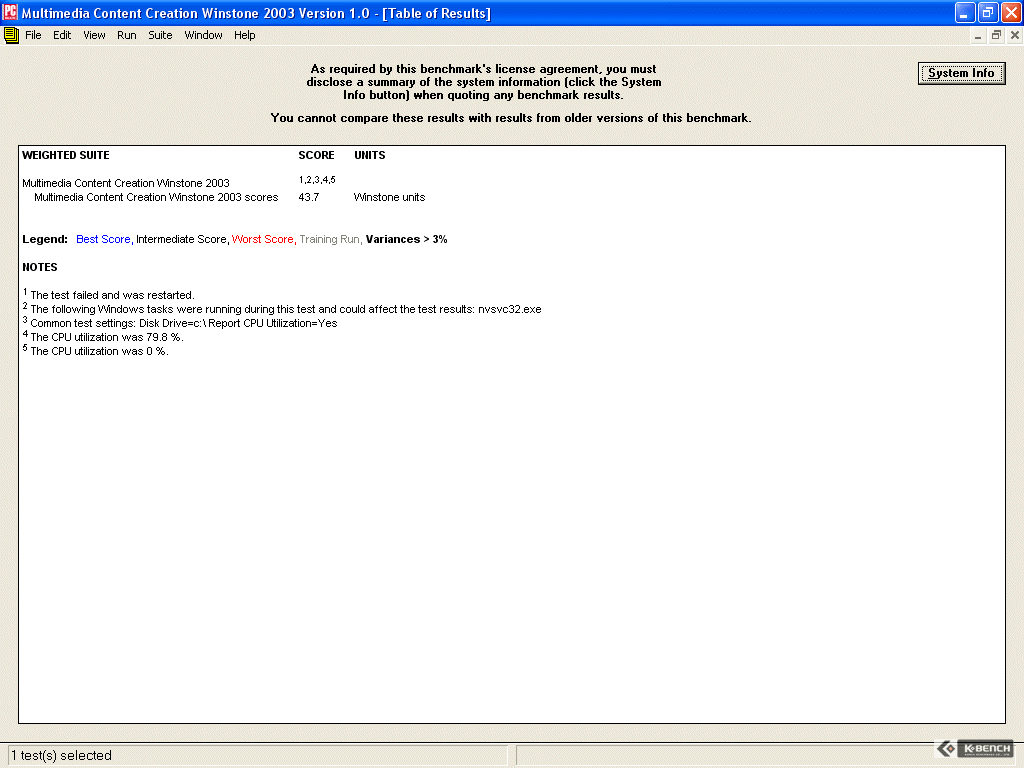The height and width of the screenshot is (768, 1024).
Task: Minimize the main Winstone application window
Action: pyautogui.click(x=965, y=12)
